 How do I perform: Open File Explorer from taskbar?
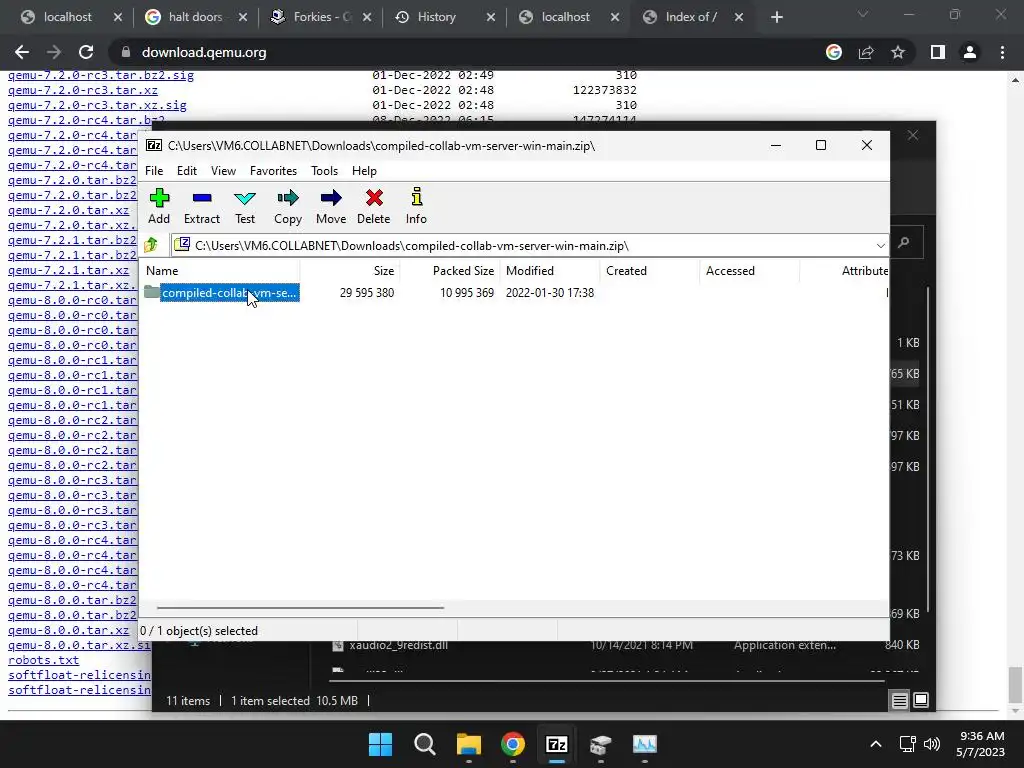pyautogui.click(x=468, y=744)
